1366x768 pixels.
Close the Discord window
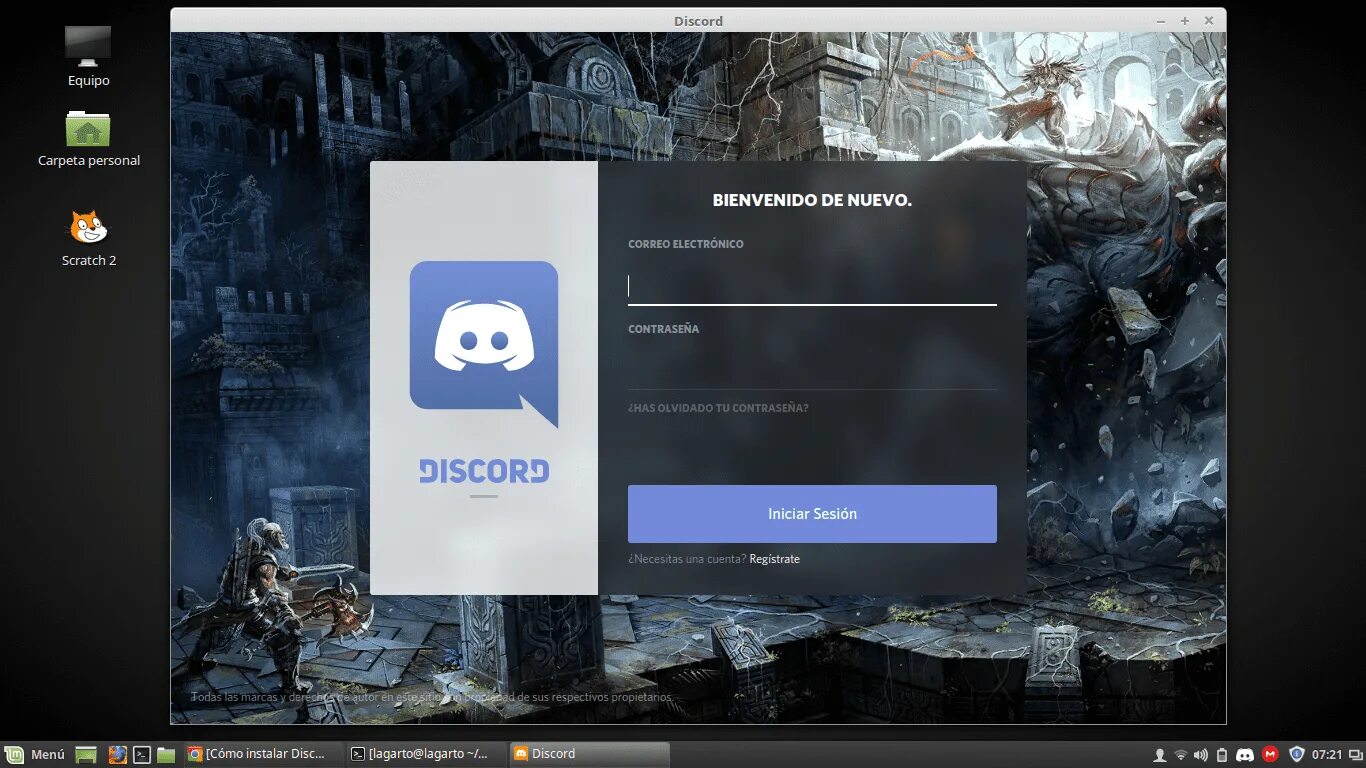(x=1209, y=21)
